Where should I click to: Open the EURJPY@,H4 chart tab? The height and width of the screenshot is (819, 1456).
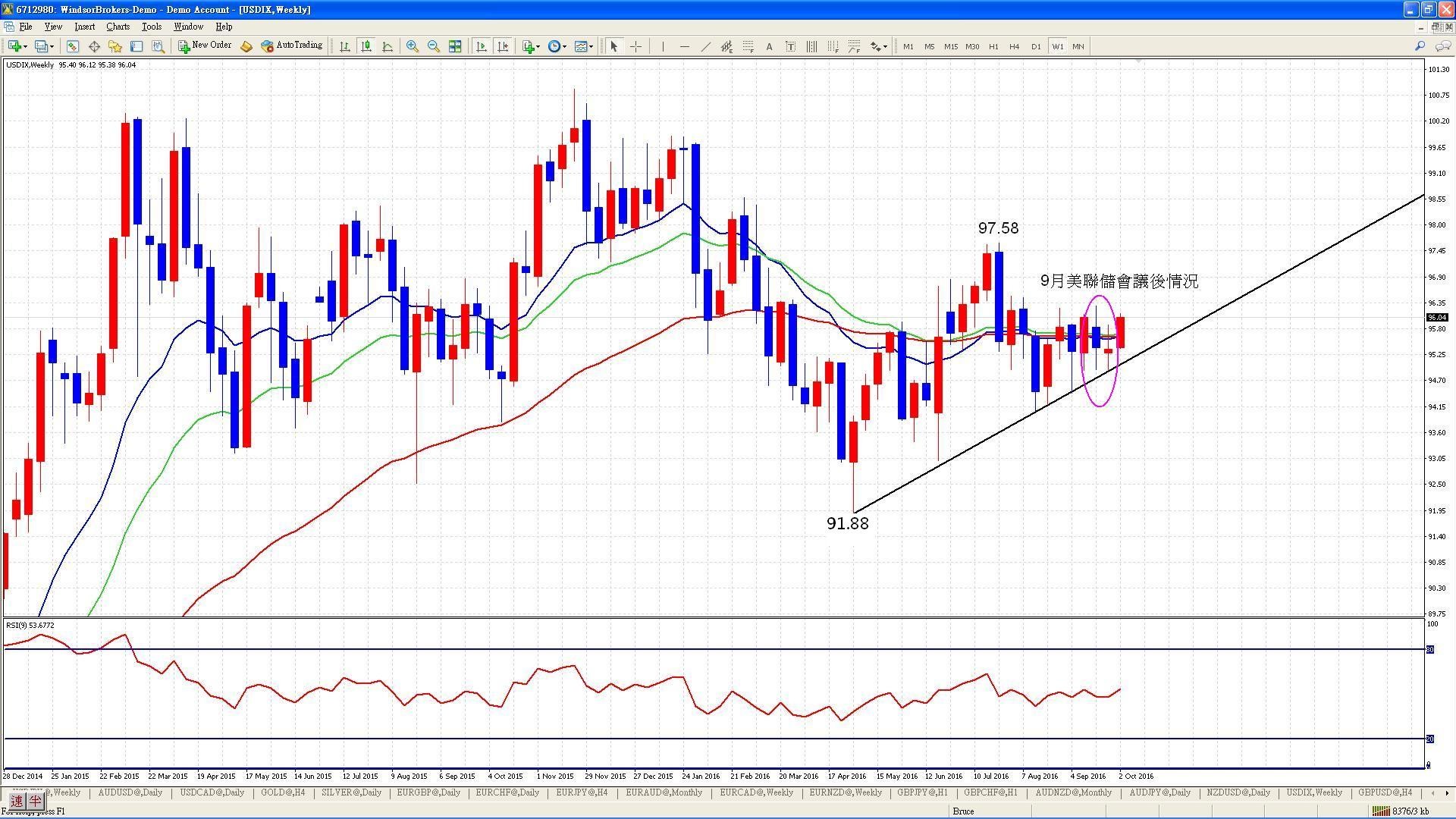582,792
